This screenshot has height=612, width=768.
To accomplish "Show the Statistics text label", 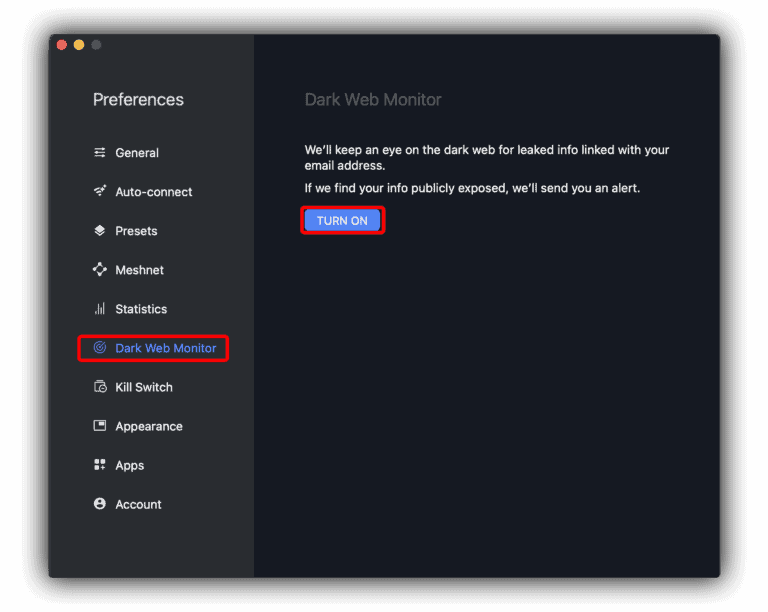I will pyautogui.click(x=141, y=309).
